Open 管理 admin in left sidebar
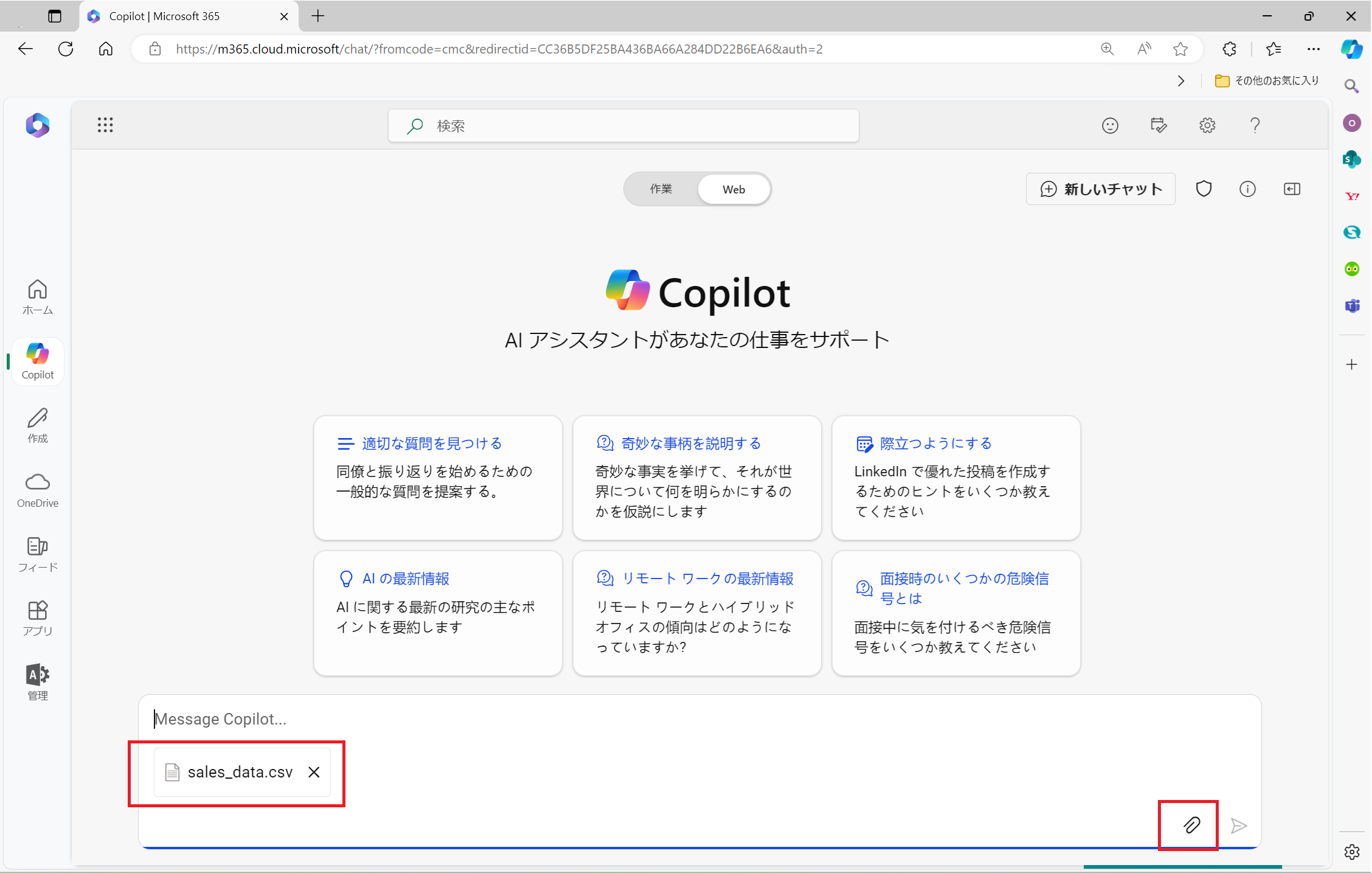The height and width of the screenshot is (873, 1372). [38, 682]
